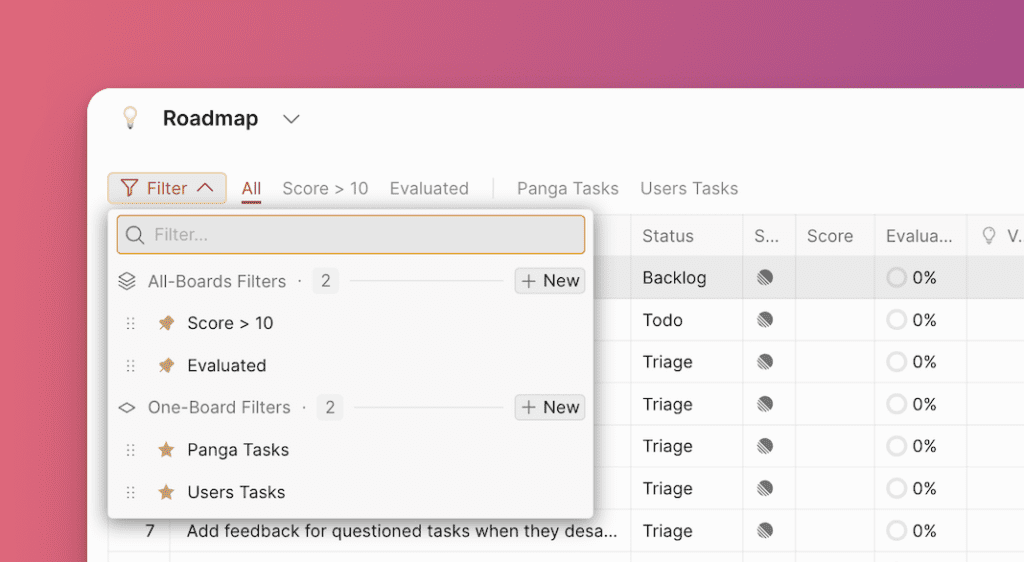
Task: Click the pin icon next to Evaluated
Action: click(166, 366)
